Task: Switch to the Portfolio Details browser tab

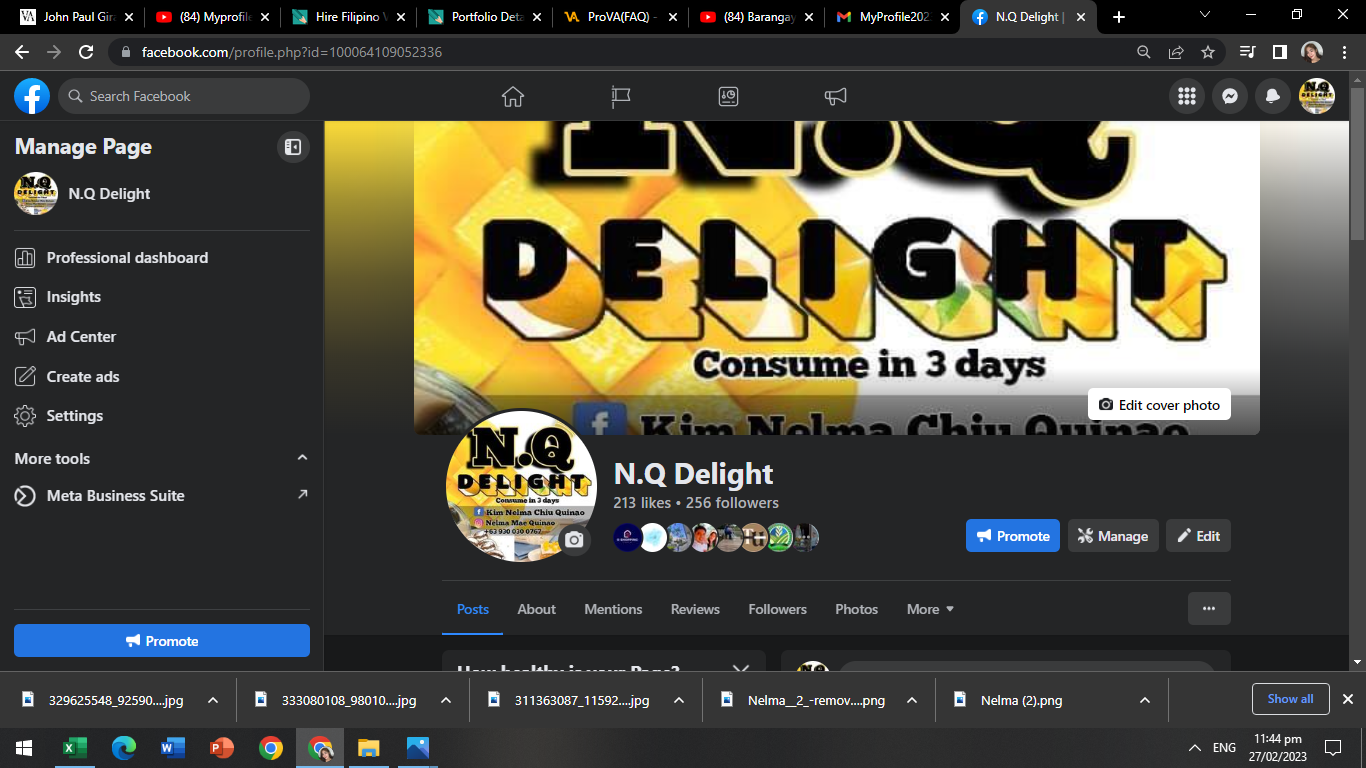Action: click(485, 17)
